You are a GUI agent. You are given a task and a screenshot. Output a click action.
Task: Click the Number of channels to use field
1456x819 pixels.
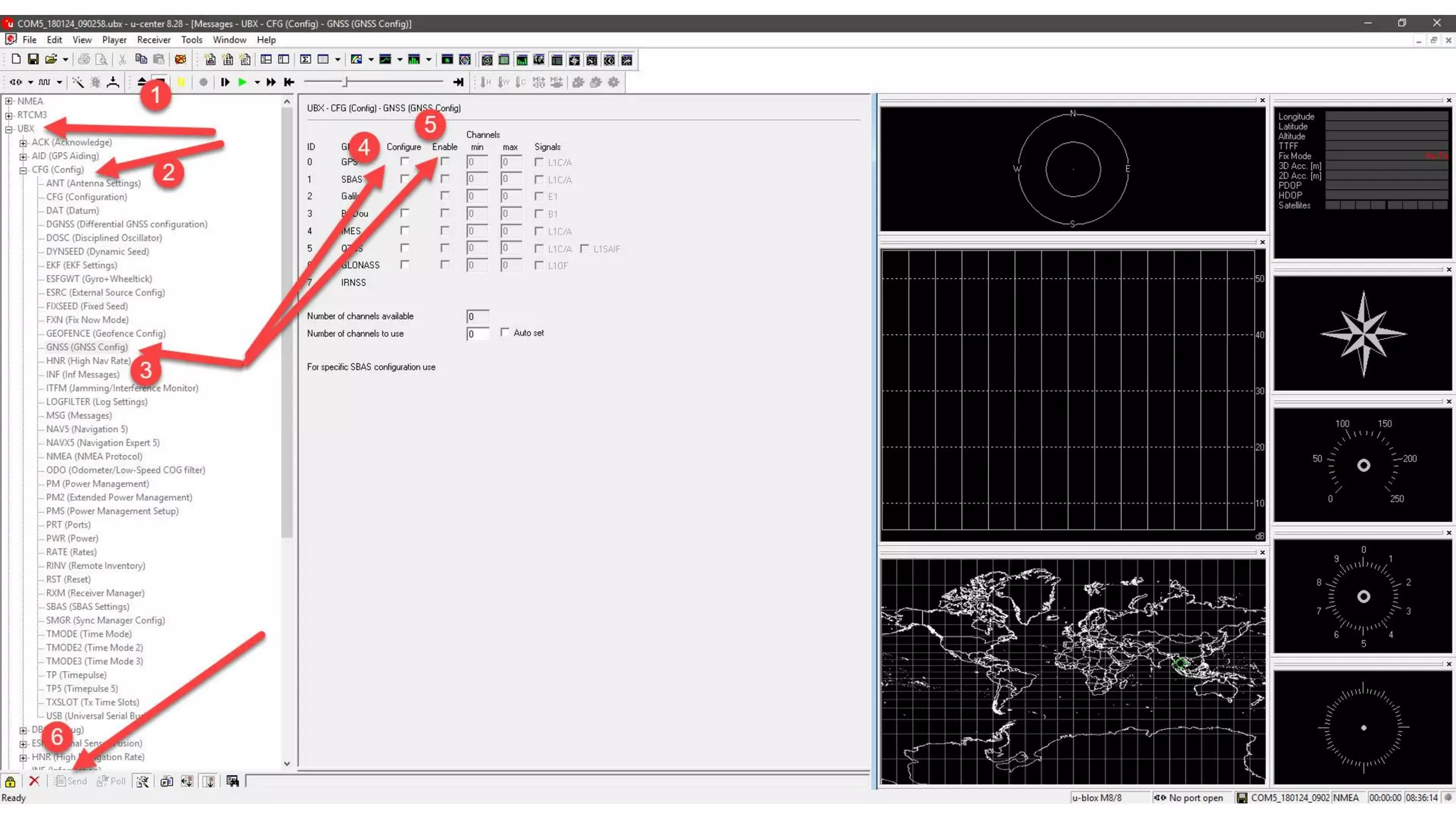pos(478,334)
